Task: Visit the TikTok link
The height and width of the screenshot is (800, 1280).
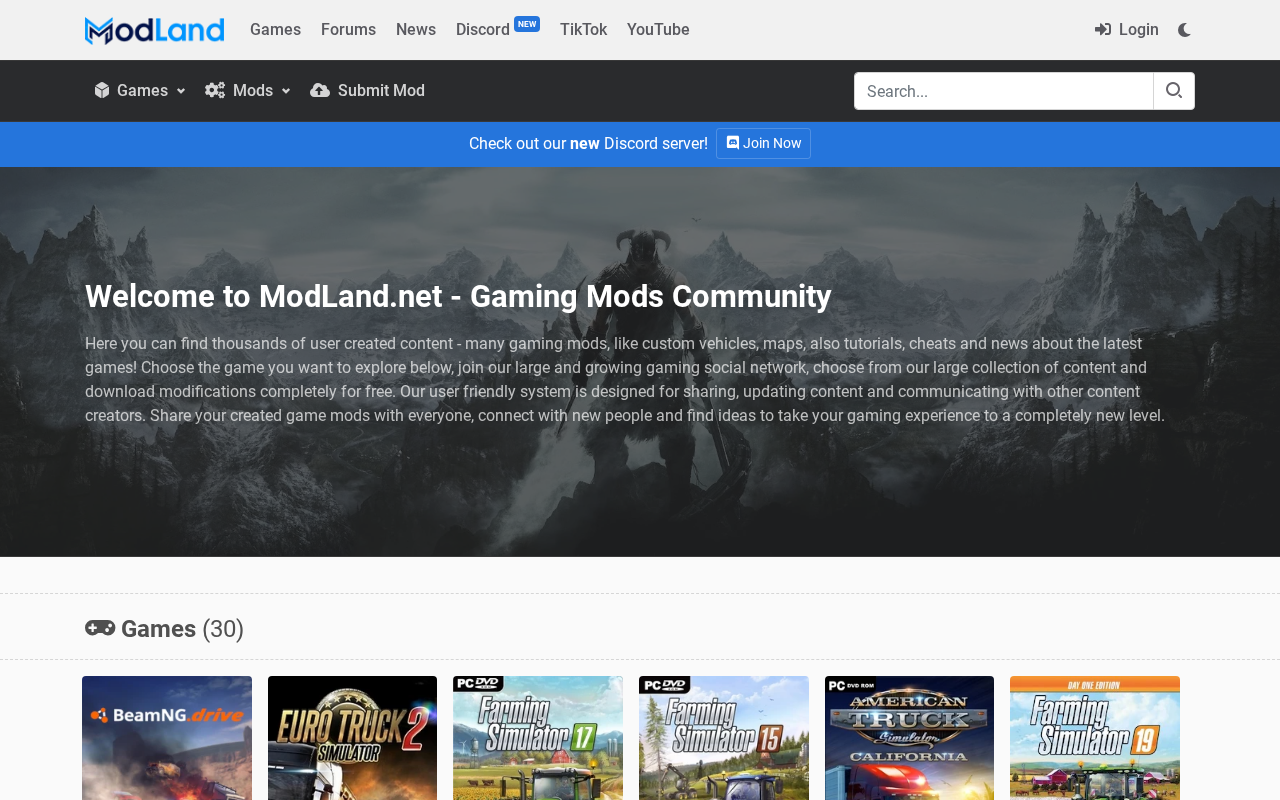Action: tap(583, 30)
